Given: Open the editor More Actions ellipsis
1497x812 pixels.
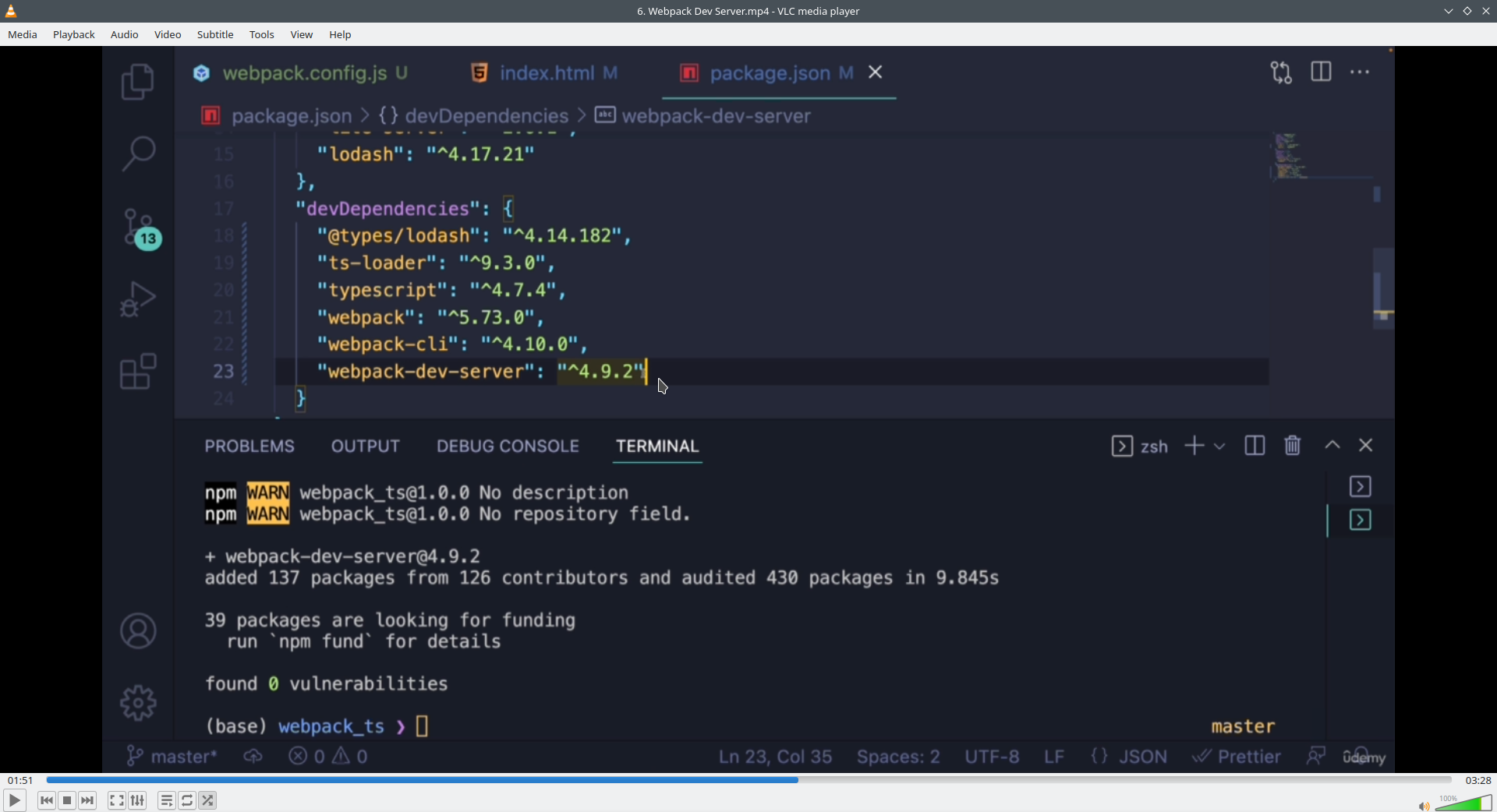Looking at the screenshot, I should (x=1360, y=72).
